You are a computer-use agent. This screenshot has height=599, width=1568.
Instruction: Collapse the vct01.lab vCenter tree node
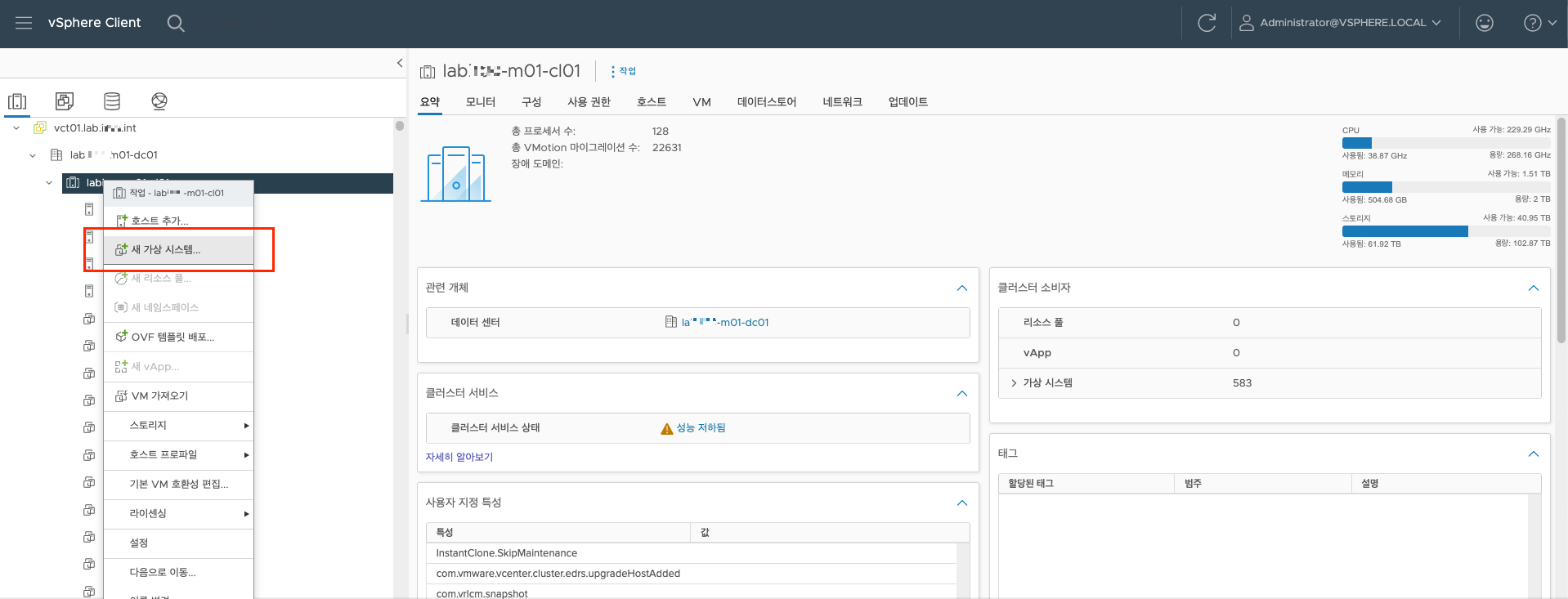[16, 128]
